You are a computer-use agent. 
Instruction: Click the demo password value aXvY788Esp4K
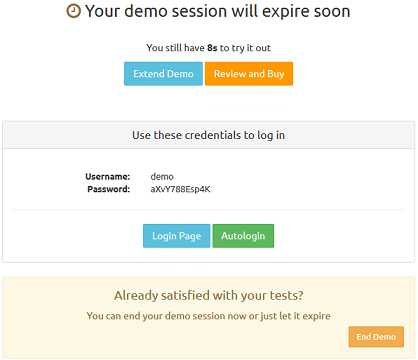point(180,189)
